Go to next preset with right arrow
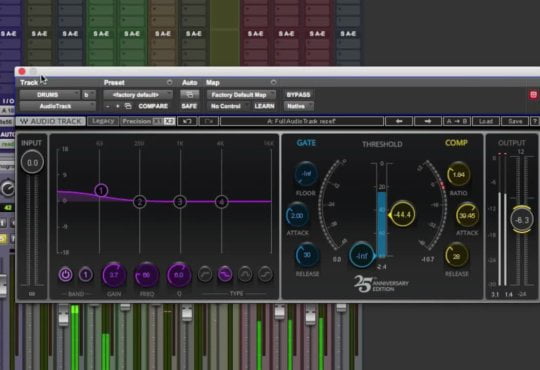The width and height of the screenshot is (540, 370). [428, 121]
